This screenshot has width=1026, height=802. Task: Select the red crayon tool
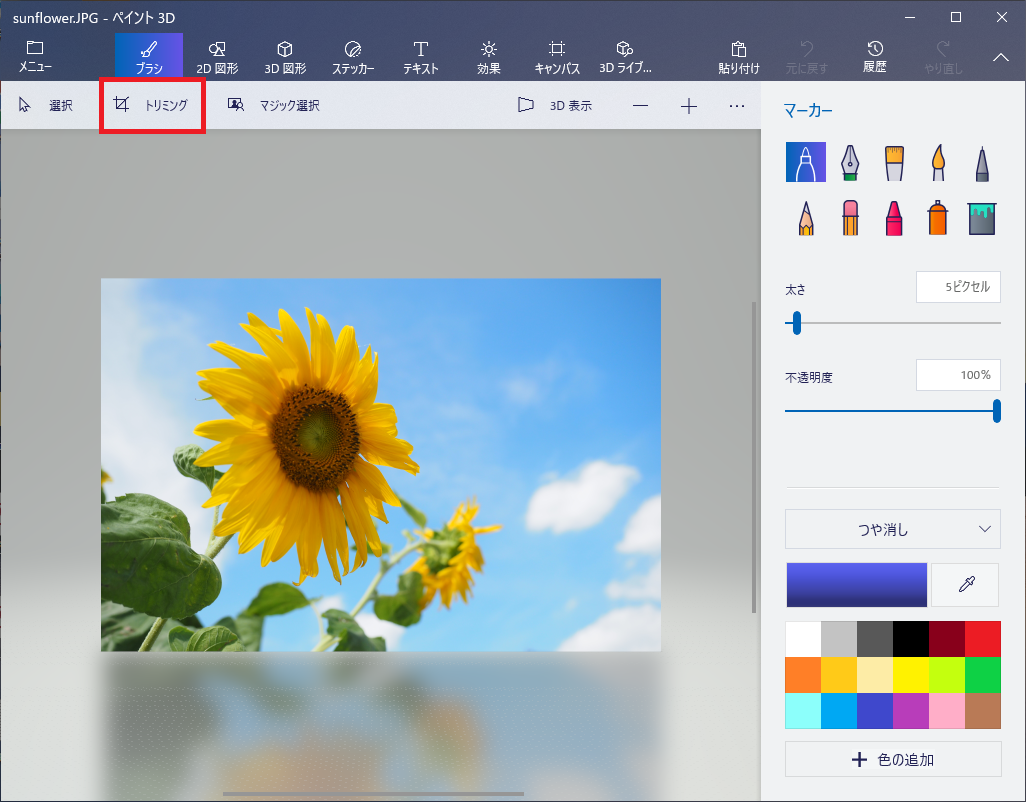pos(894,217)
